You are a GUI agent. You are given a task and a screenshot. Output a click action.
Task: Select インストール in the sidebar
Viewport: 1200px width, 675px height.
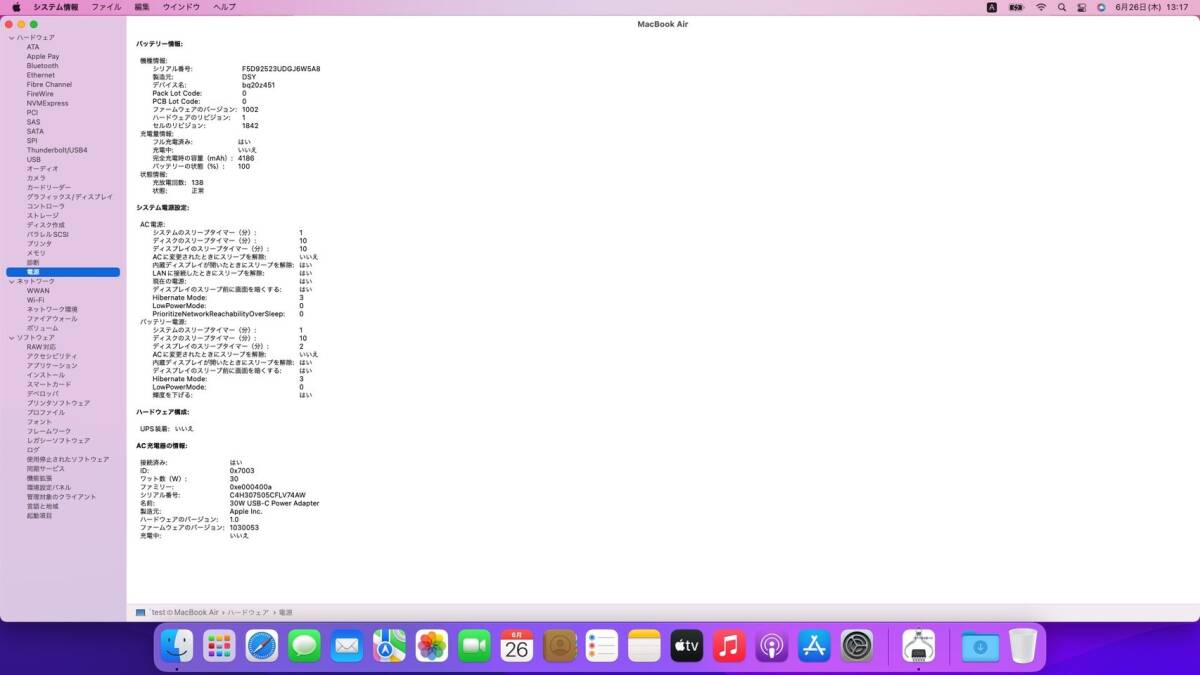46,375
